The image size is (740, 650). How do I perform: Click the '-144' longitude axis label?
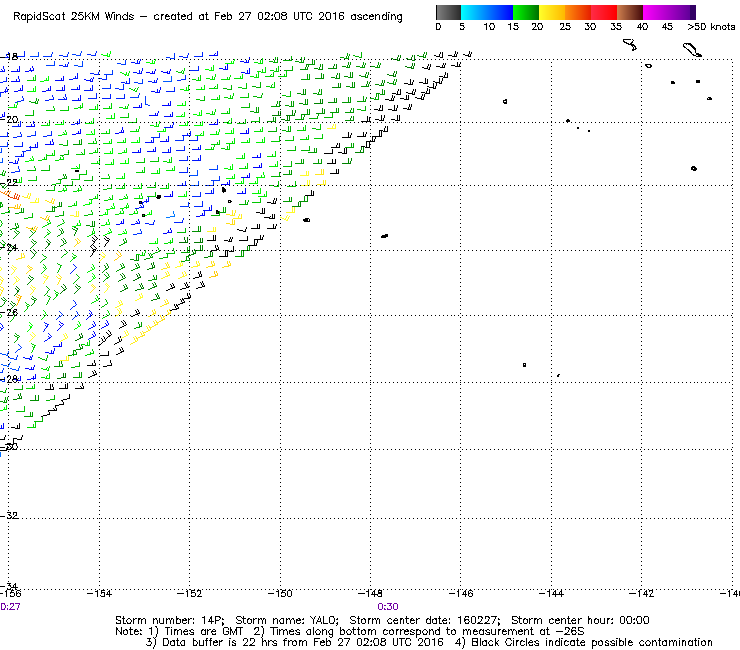551,593
